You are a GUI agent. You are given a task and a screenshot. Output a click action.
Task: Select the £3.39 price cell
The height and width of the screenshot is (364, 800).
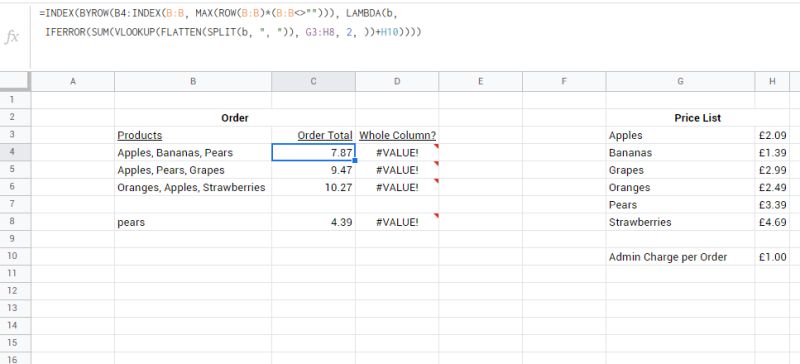point(772,204)
